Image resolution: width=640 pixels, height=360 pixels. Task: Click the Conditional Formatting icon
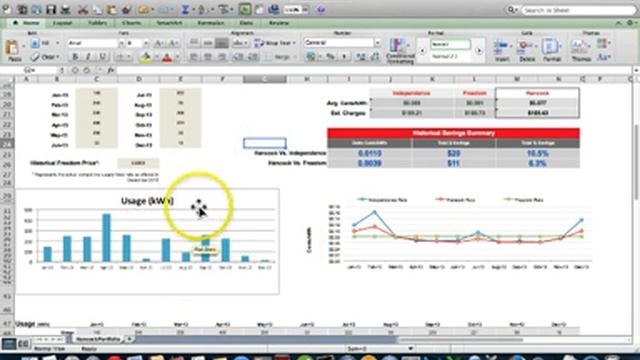(x=400, y=51)
